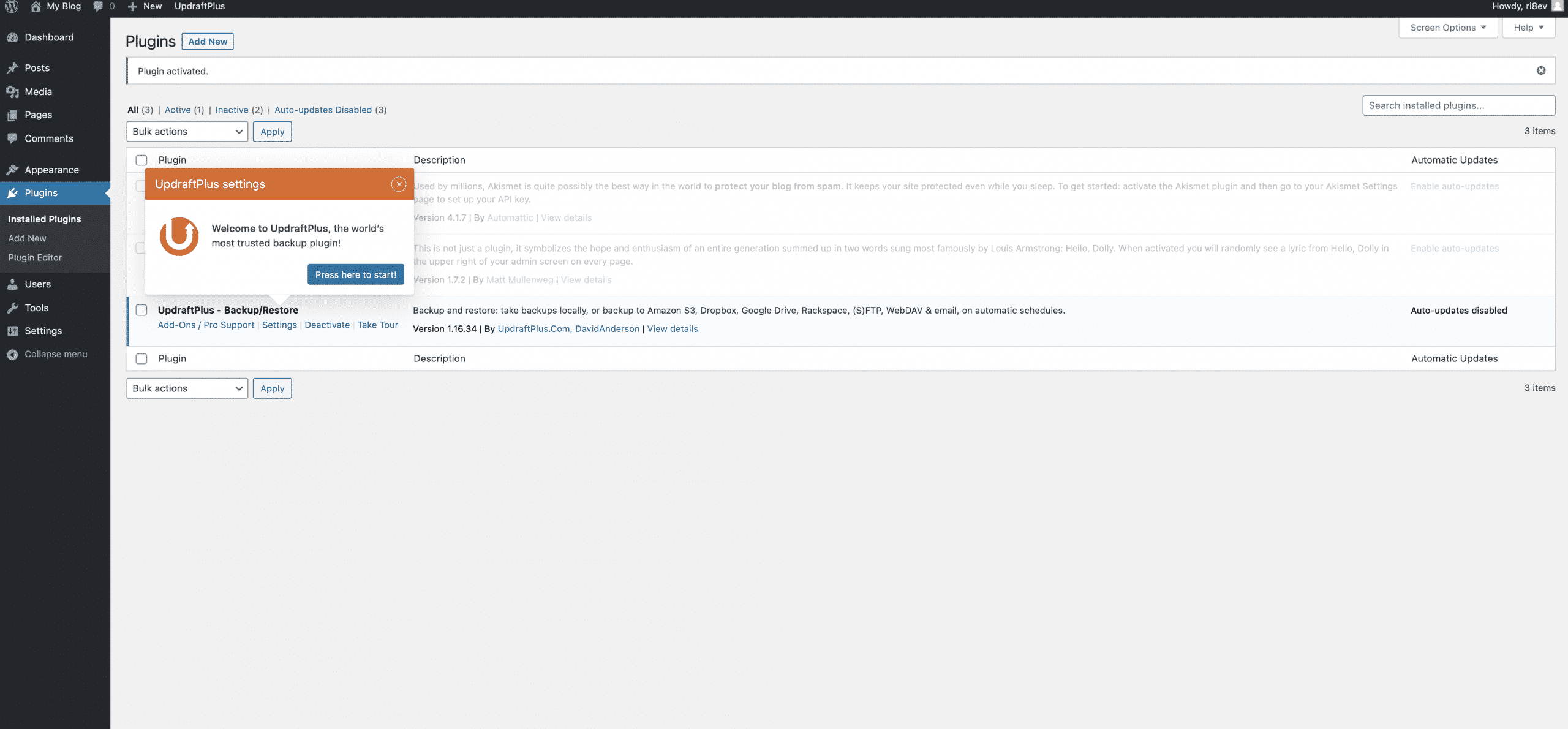Filter plugins by Inactive
This screenshot has height=729, width=1568.
point(232,110)
